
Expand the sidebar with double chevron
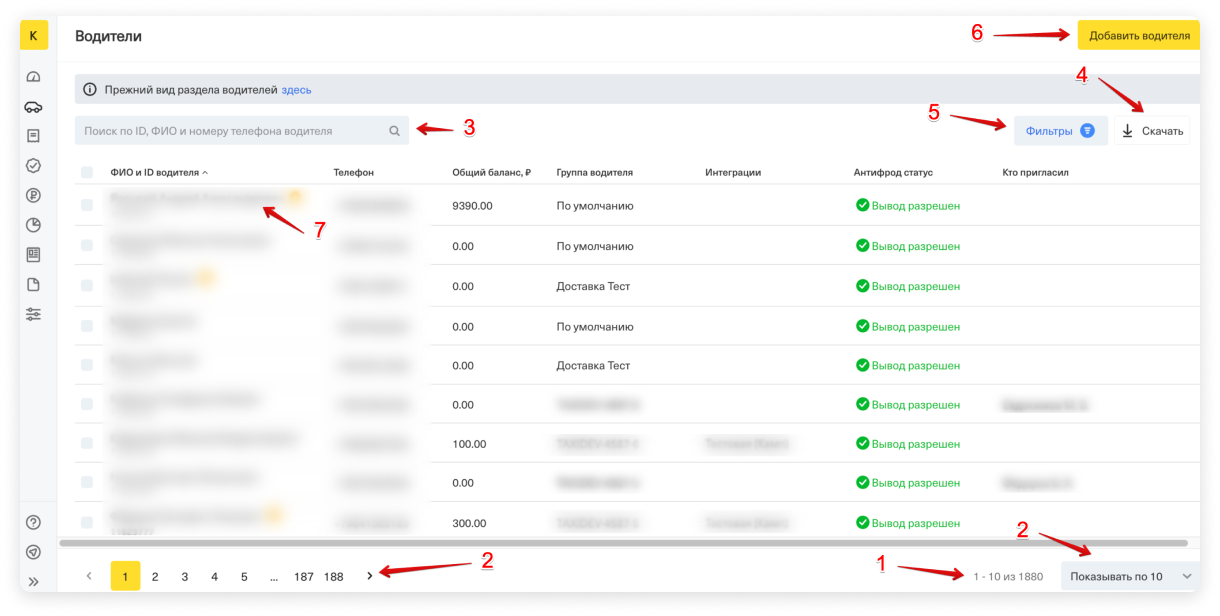coord(34,581)
